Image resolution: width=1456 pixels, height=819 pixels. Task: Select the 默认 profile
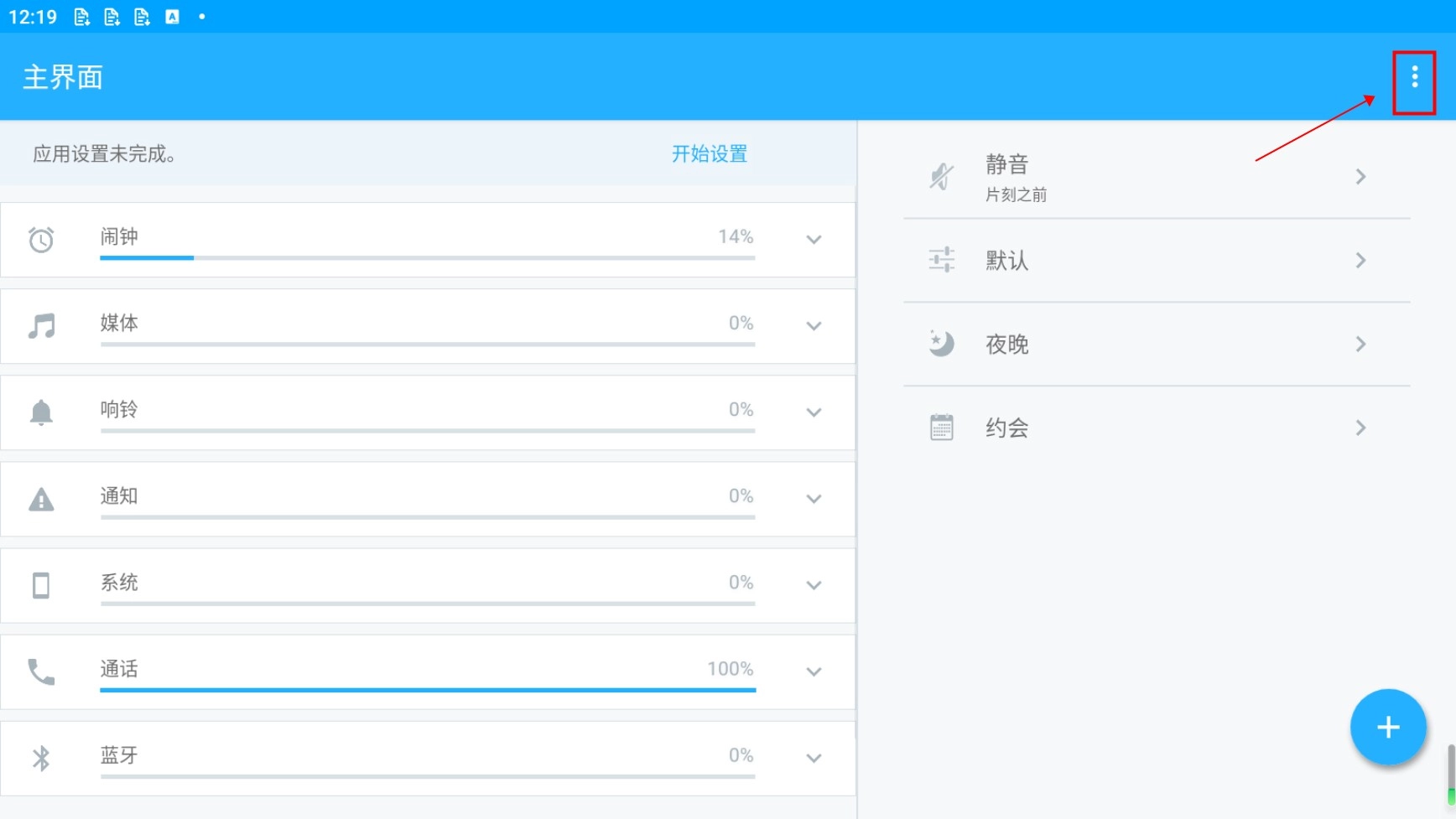pyautogui.click(x=1156, y=261)
